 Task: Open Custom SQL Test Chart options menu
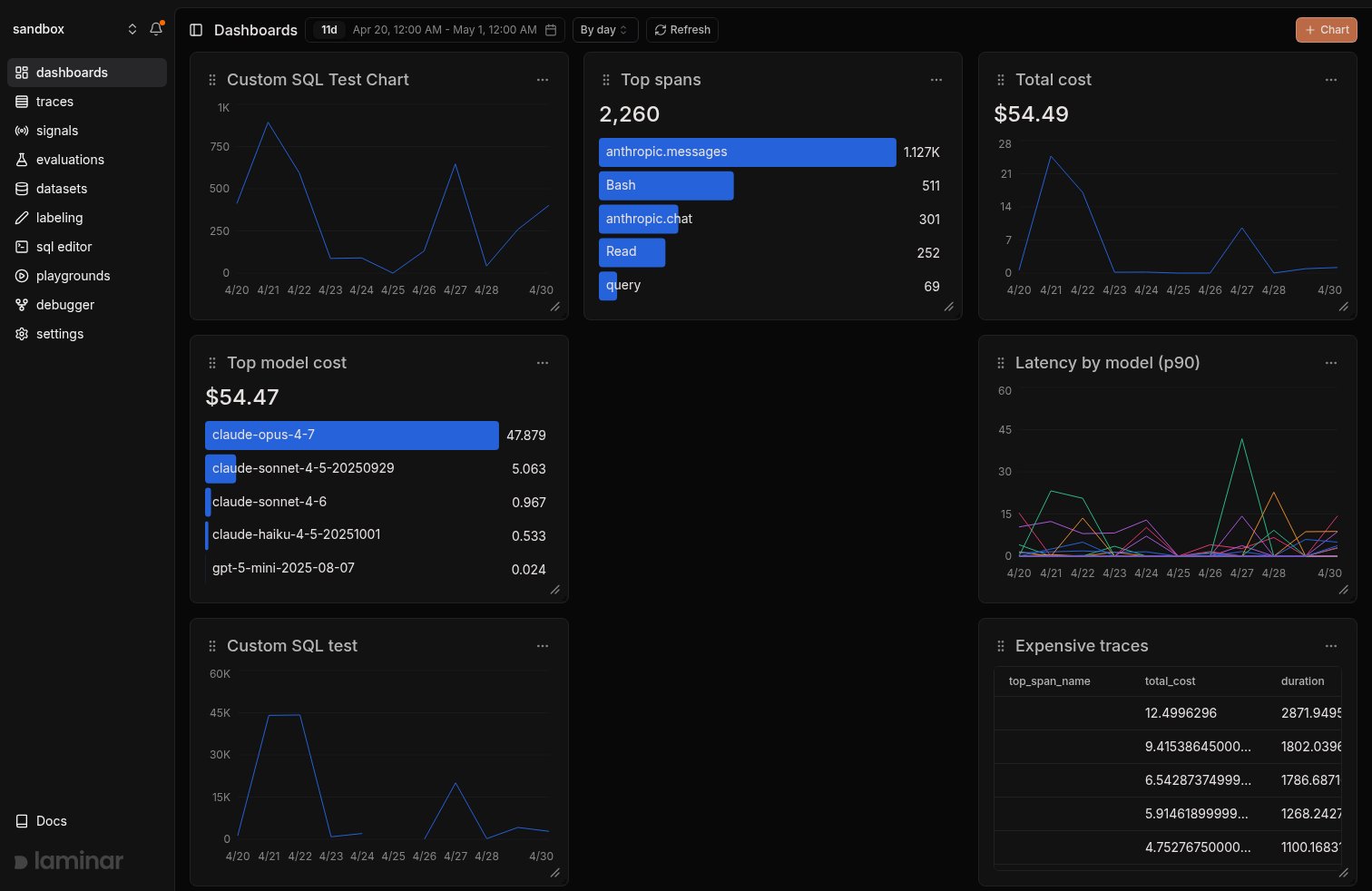[543, 80]
